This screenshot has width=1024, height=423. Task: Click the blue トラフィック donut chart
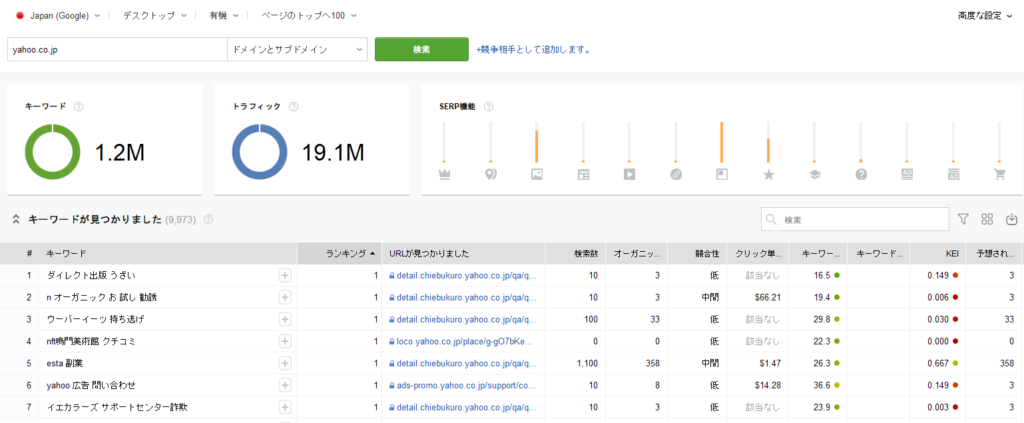(259, 152)
